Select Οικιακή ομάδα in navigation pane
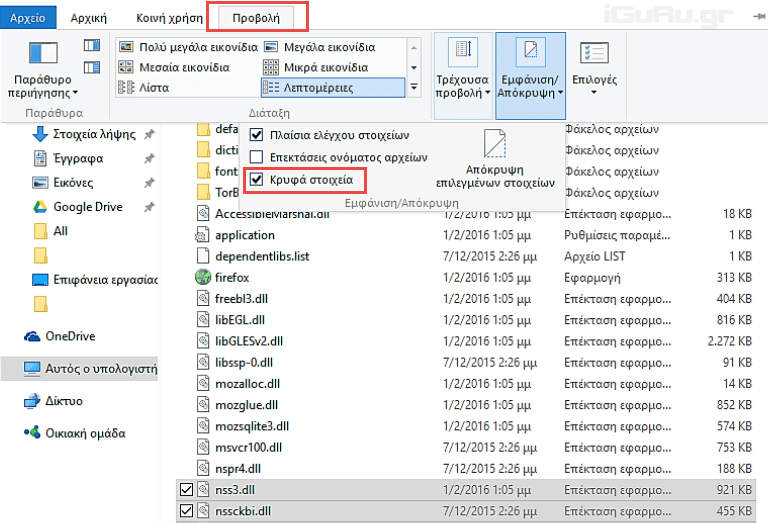 [x=74, y=433]
